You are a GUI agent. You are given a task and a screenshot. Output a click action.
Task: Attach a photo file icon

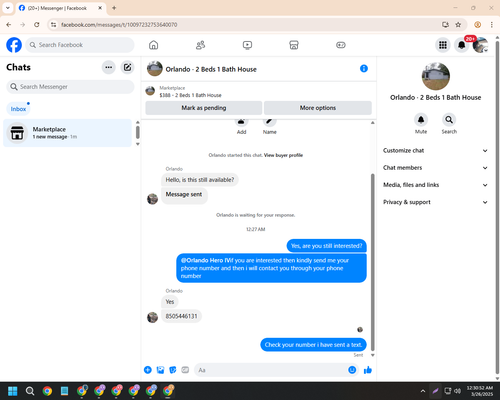(x=160, y=370)
